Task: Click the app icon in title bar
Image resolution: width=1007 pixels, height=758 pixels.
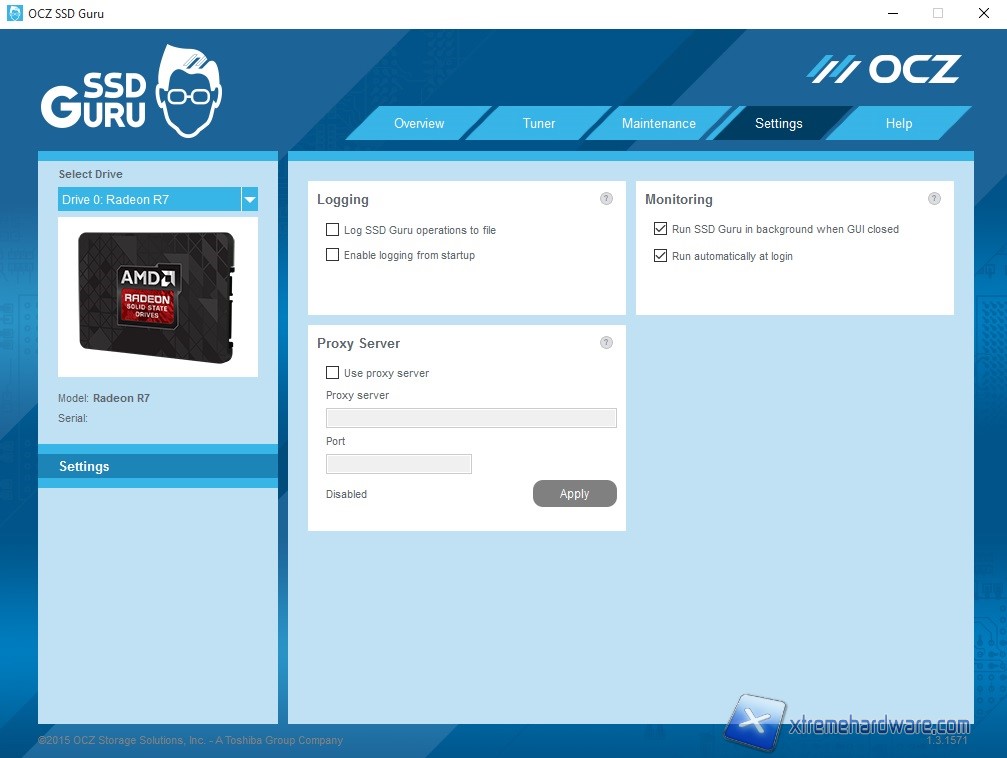Action: tap(15, 14)
